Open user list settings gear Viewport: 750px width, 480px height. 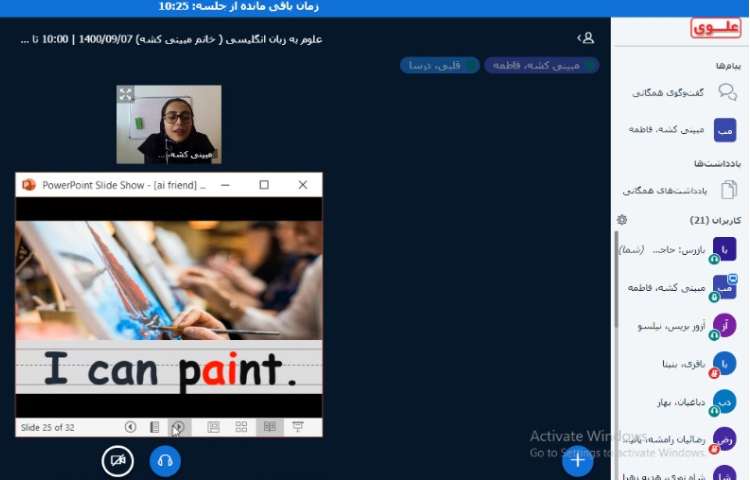622,219
